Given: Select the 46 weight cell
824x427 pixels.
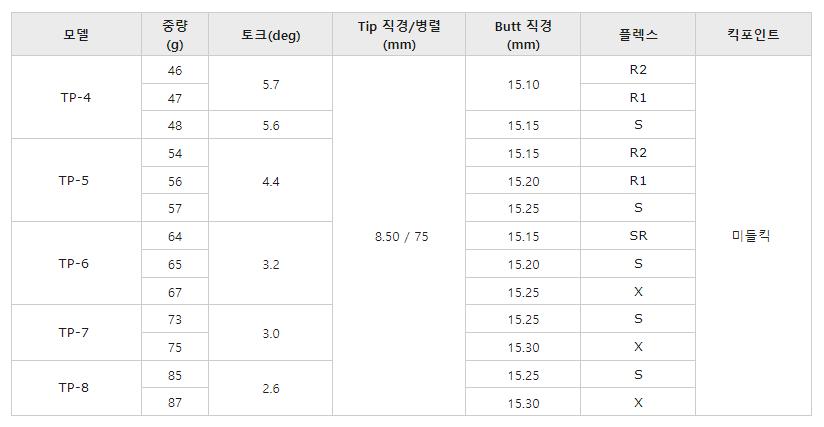Looking at the screenshot, I should tap(175, 71).
